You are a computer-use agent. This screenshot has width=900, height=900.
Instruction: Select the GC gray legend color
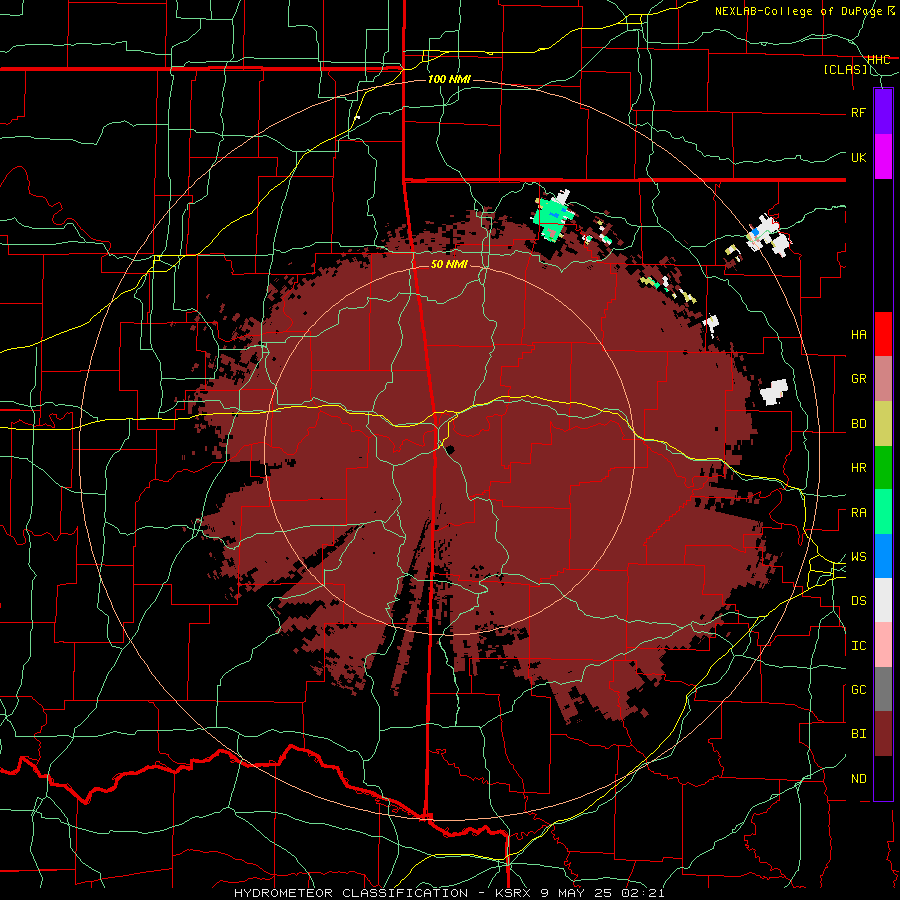(883, 689)
